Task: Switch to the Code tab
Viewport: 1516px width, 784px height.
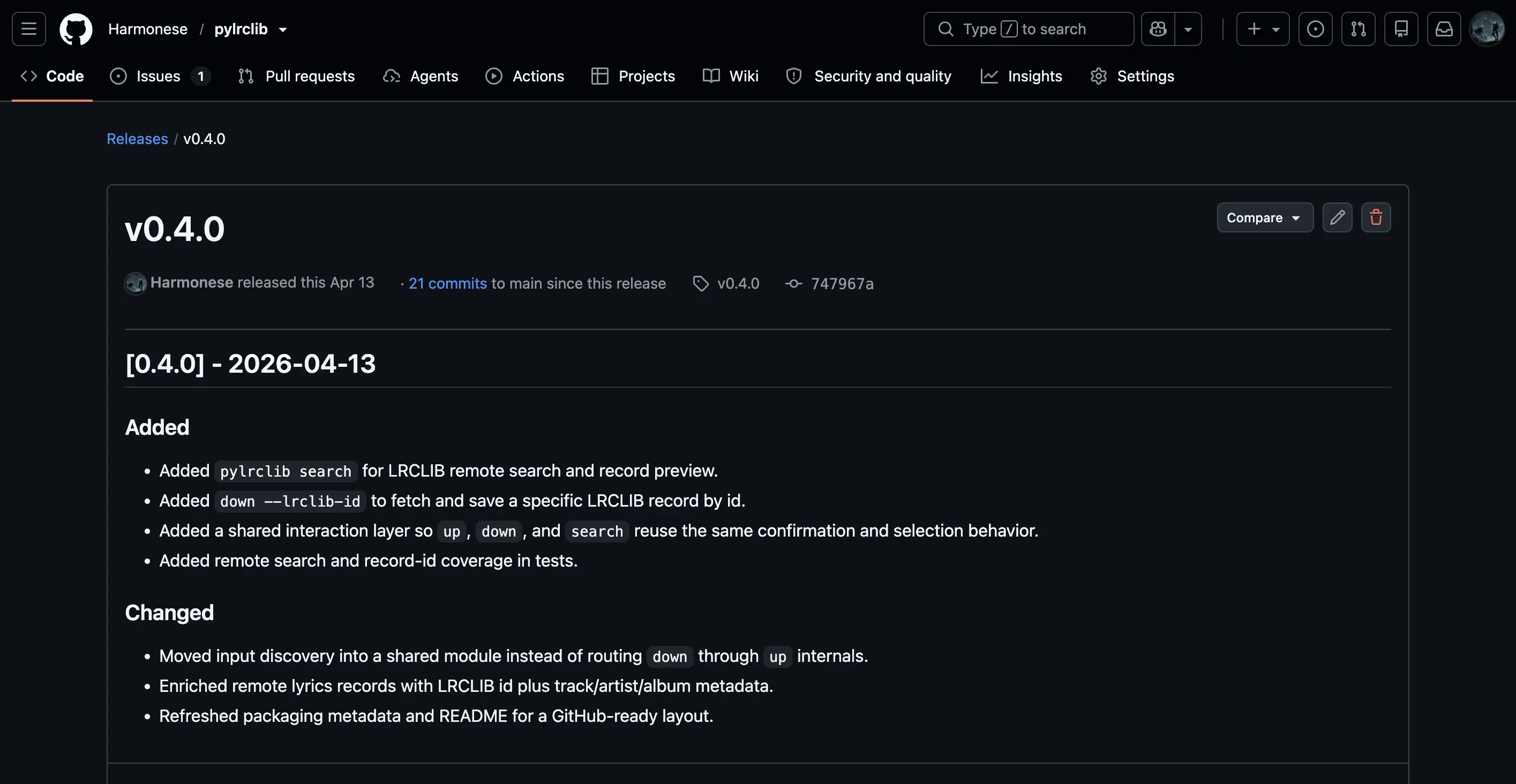Action: pyautogui.click(x=52, y=76)
